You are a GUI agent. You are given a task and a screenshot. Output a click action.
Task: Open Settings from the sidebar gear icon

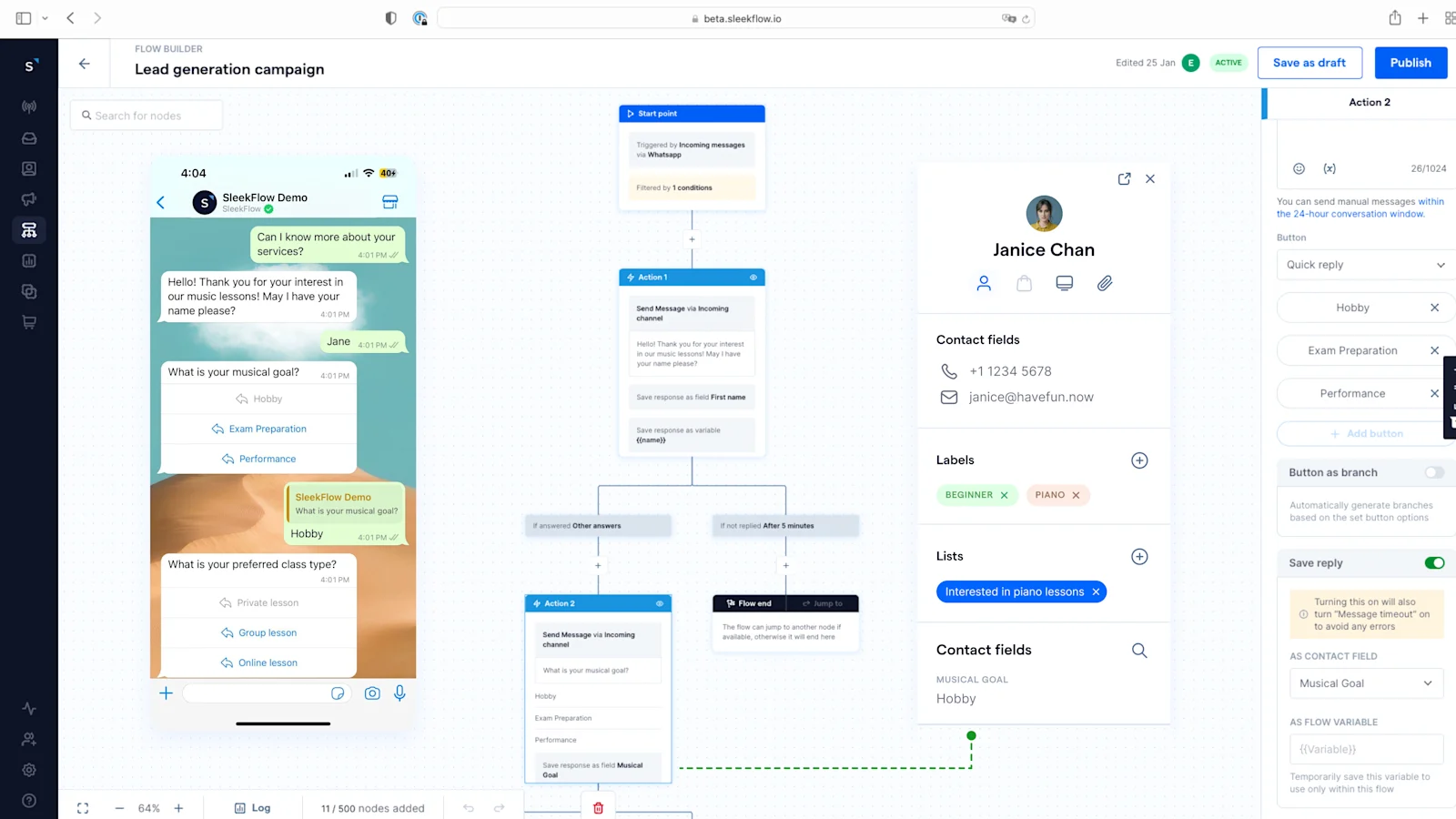click(28, 770)
